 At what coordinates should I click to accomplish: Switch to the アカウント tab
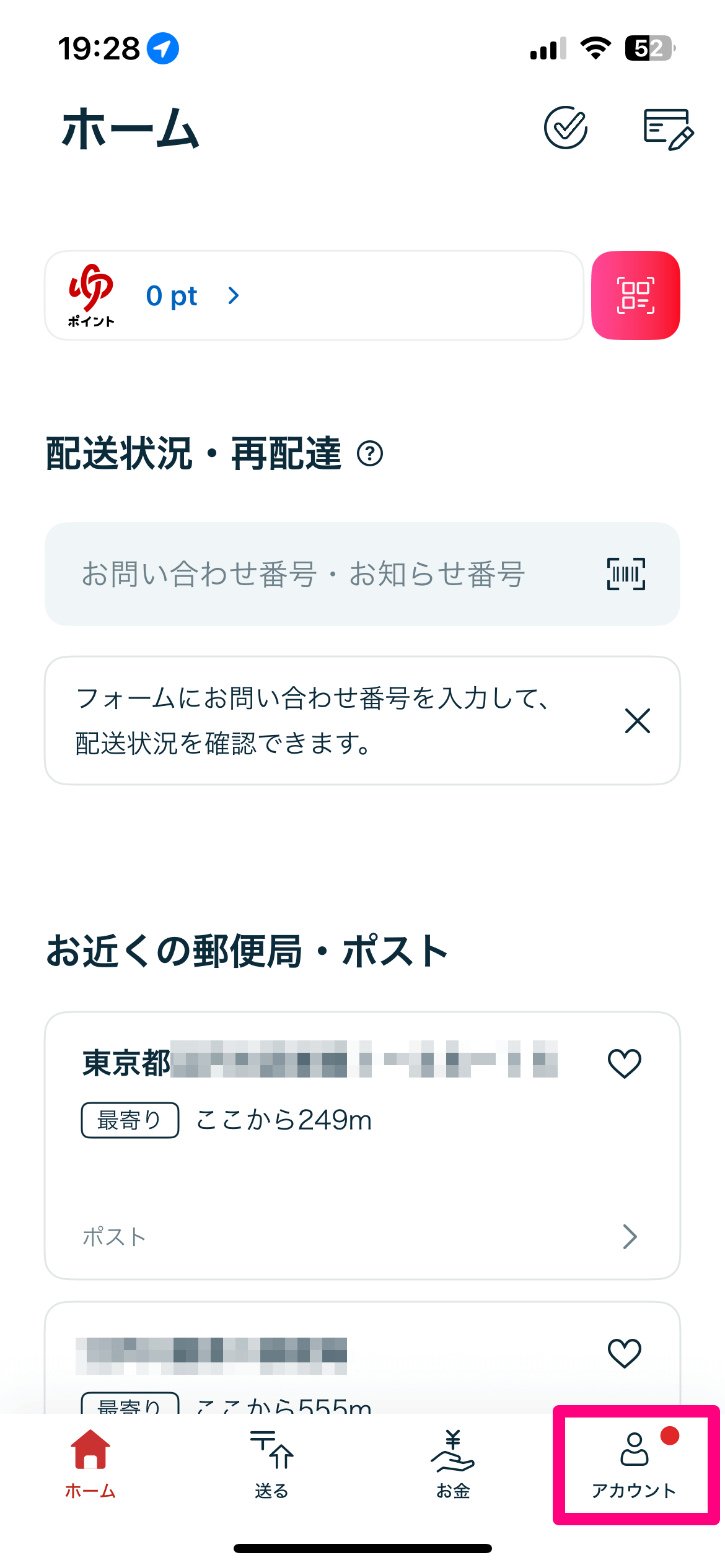[635, 1464]
